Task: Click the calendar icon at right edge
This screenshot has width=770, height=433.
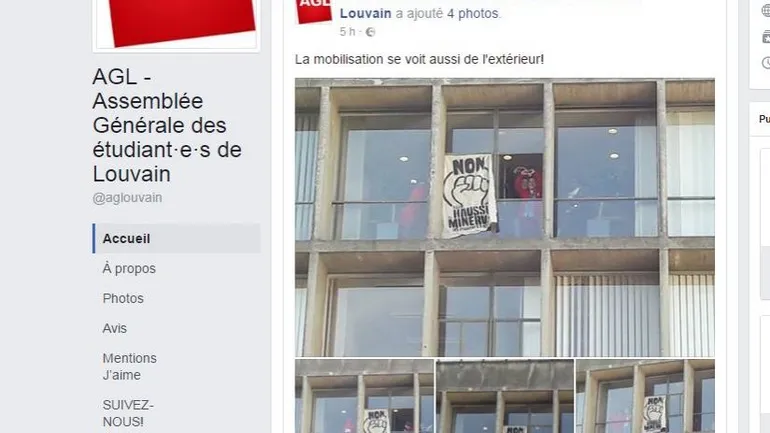Action: click(x=766, y=37)
